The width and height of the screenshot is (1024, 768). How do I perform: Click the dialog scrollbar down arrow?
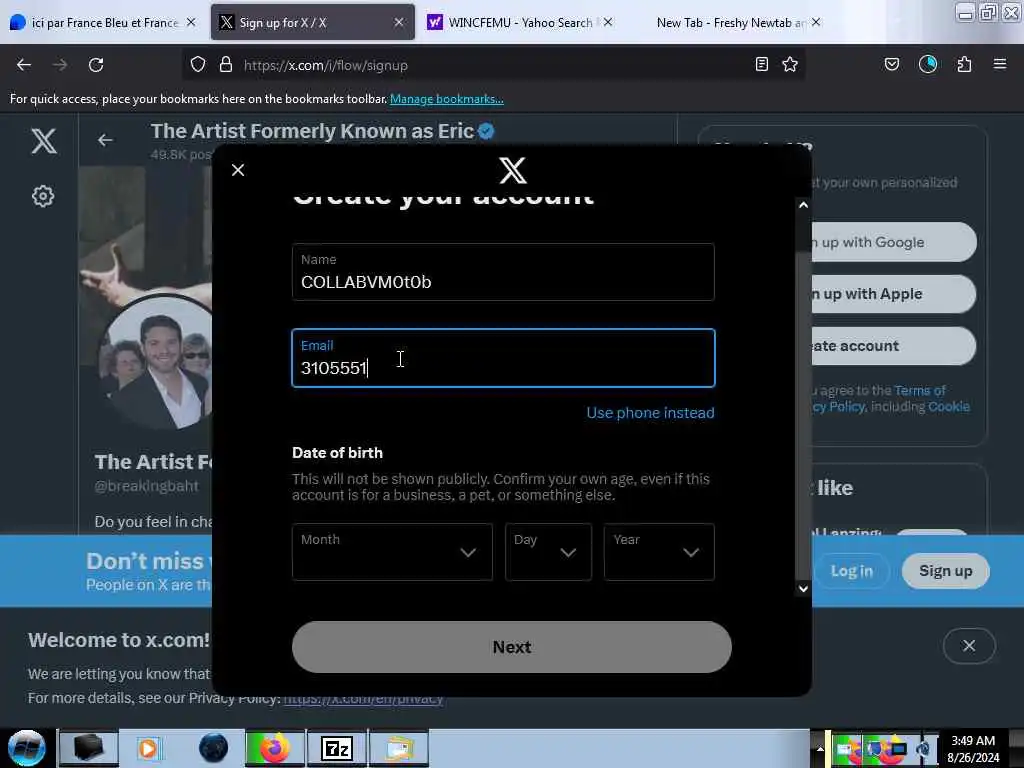(803, 588)
